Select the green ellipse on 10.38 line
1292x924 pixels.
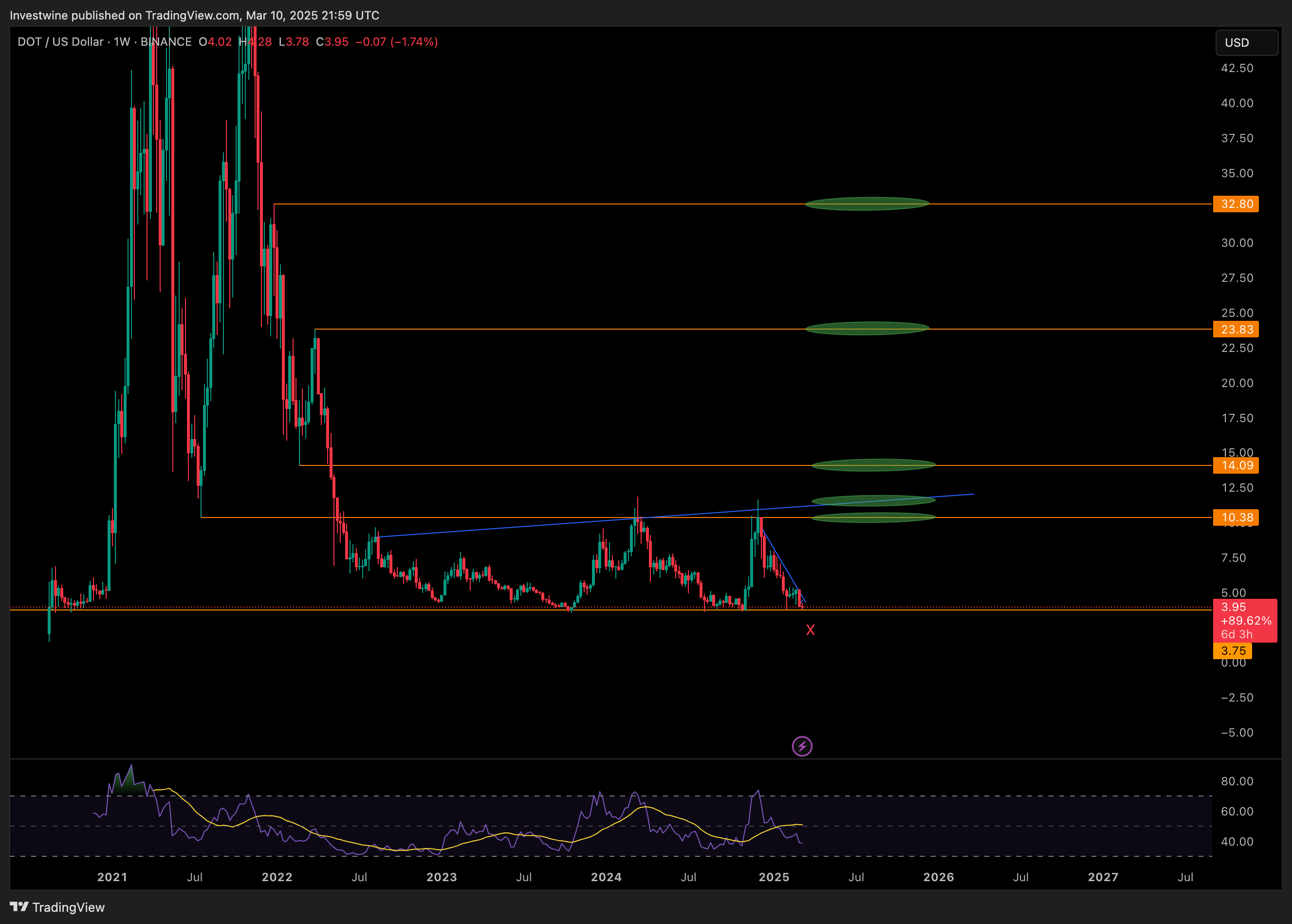[873, 517]
